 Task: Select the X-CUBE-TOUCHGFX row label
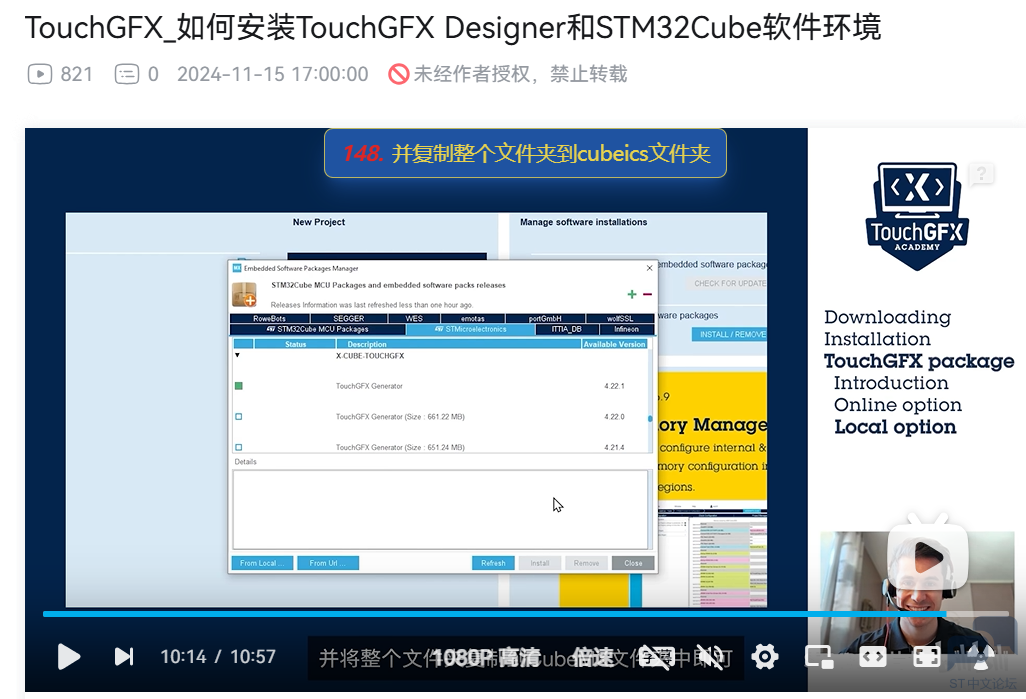(x=370, y=356)
